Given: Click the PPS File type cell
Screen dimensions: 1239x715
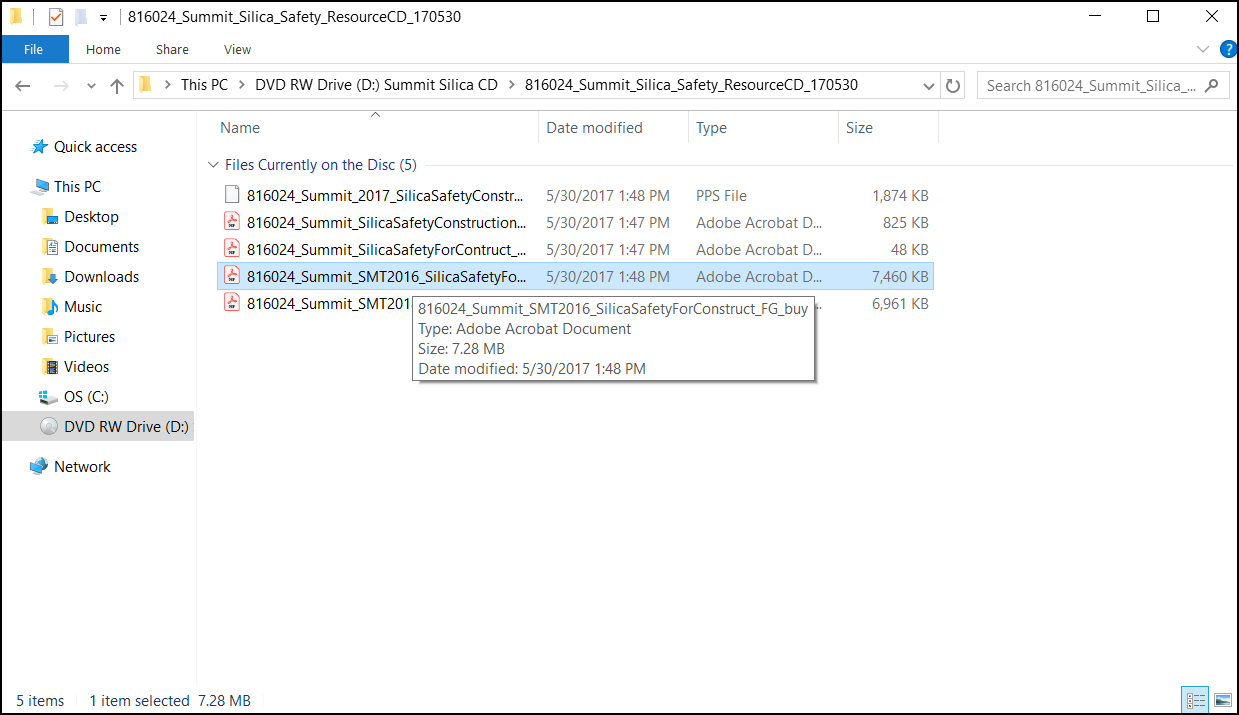Looking at the screenshot, I should click(x=721, y=196).
